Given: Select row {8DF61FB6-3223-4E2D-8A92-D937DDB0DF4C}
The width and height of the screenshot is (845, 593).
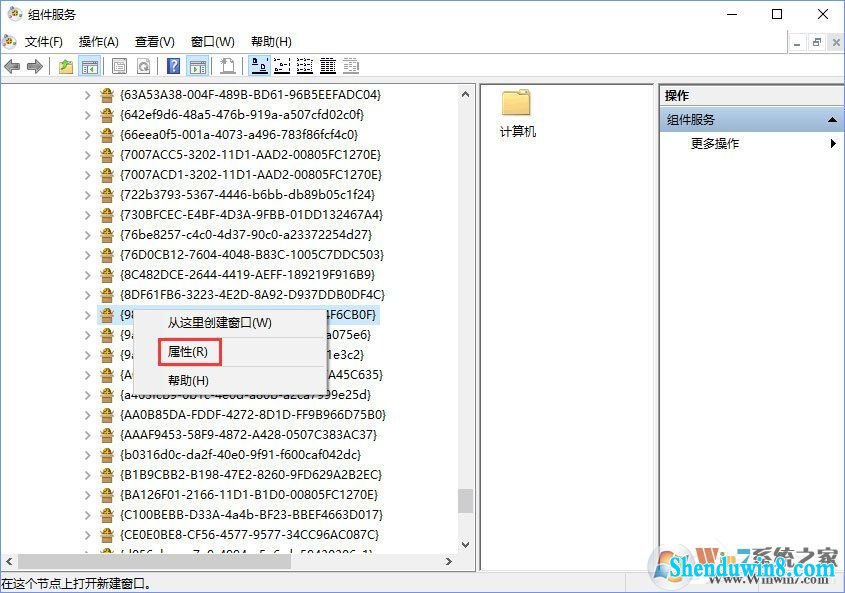Looking at the screenshot, I should tap(252, 295).
